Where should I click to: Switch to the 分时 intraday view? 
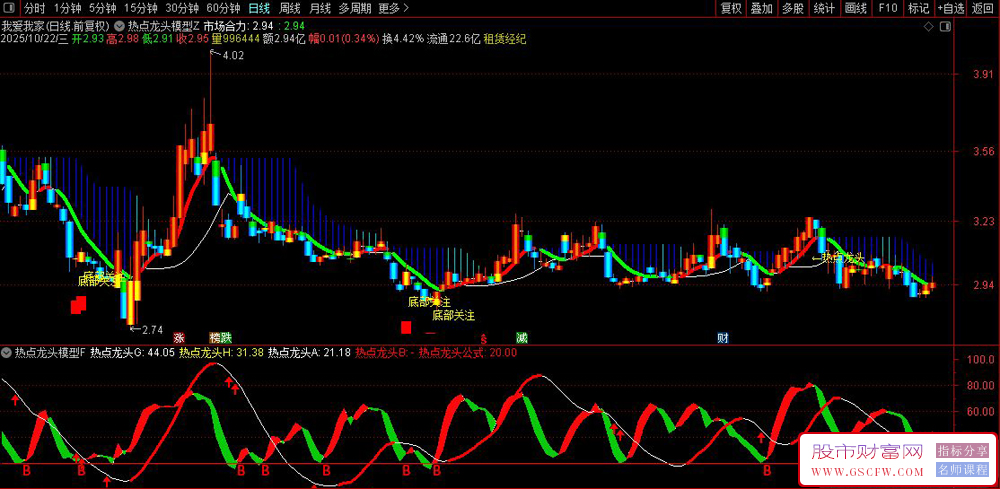[35, 8]
